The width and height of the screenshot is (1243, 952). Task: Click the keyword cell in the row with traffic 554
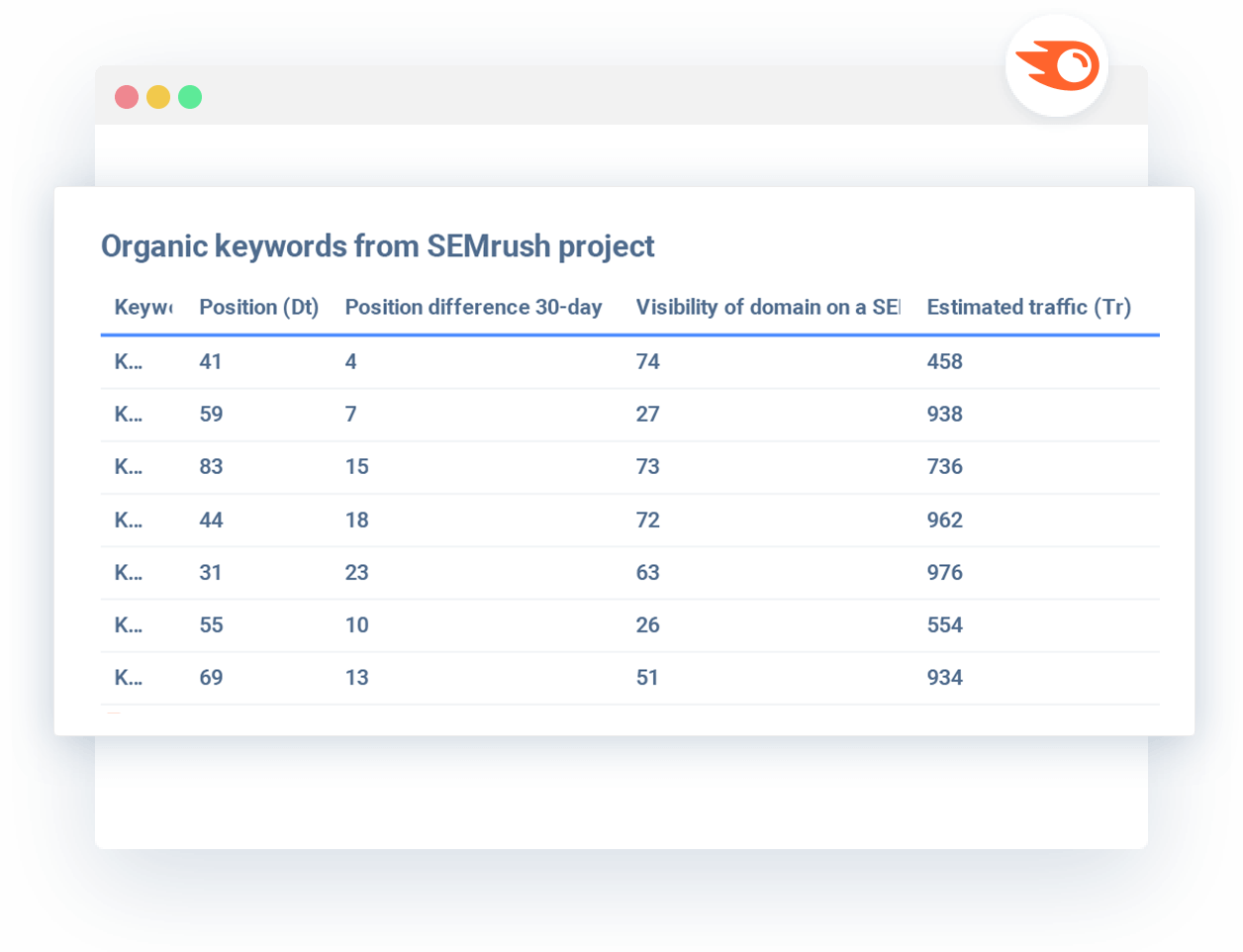pos(129,624)
